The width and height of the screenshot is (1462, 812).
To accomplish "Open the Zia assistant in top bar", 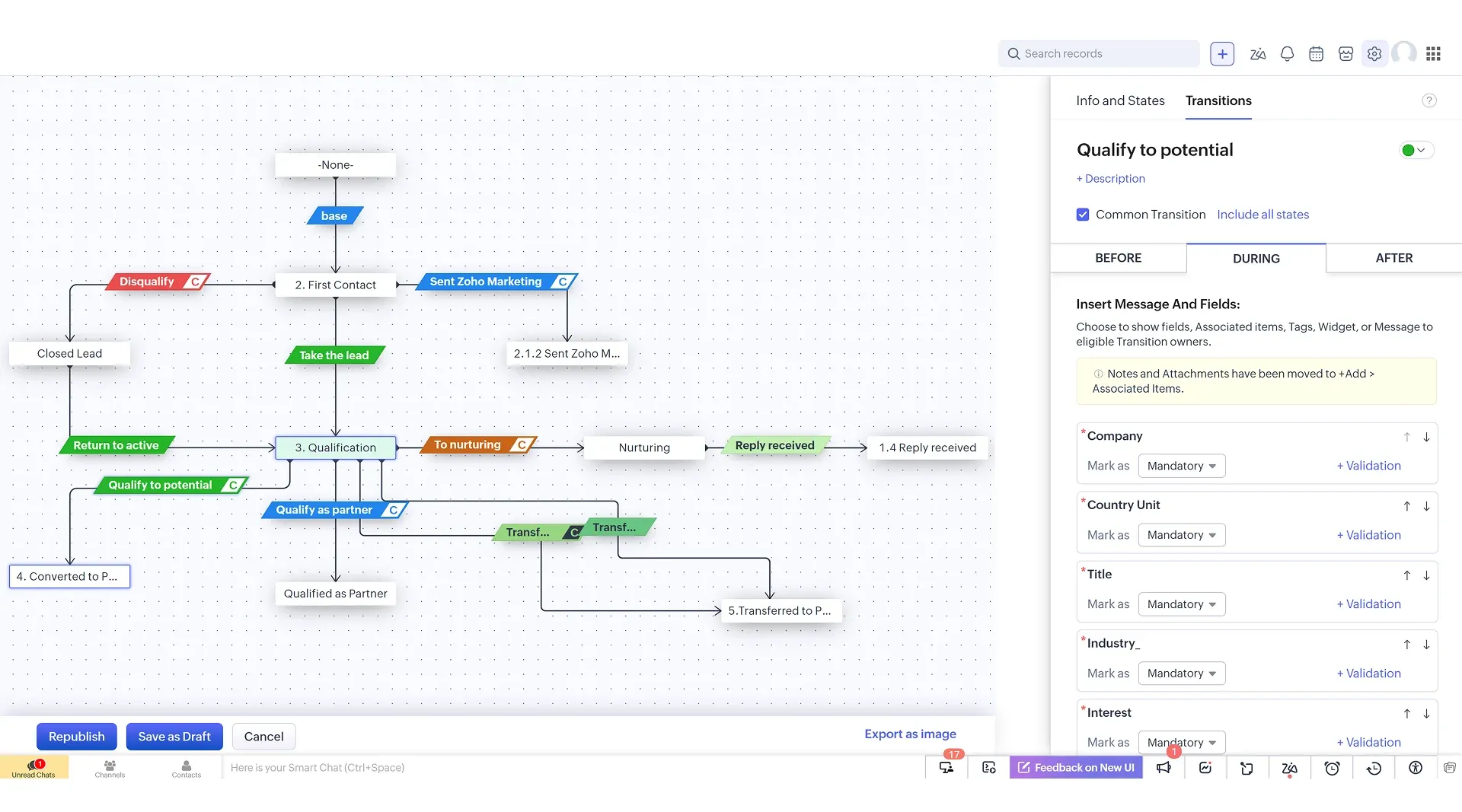I will click(x=1258, y=54).
